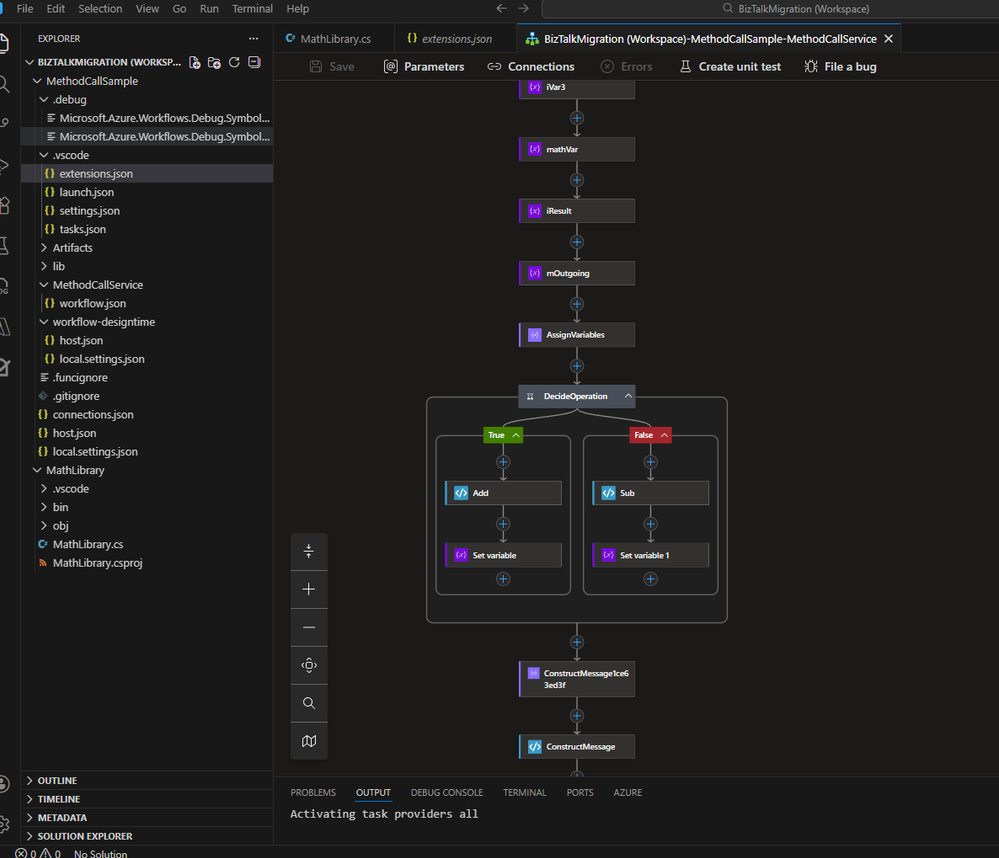Collapse the True branch chevron
Image resolution: width=999 pixels, height=858 pixels.
tap(516, 435)
